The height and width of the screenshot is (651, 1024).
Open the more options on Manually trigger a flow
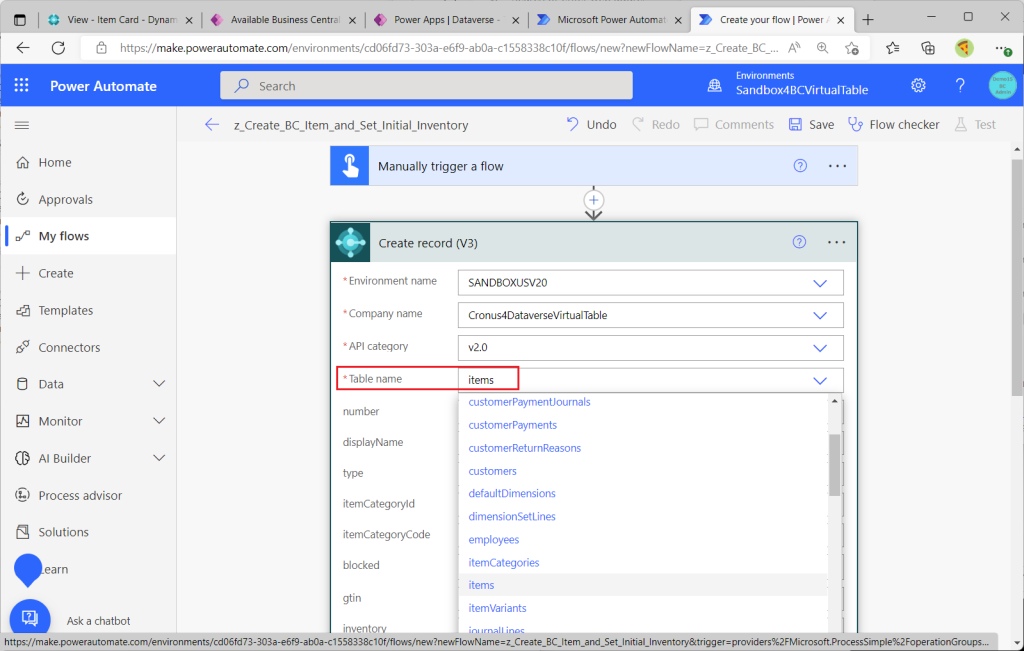[837, 166]
